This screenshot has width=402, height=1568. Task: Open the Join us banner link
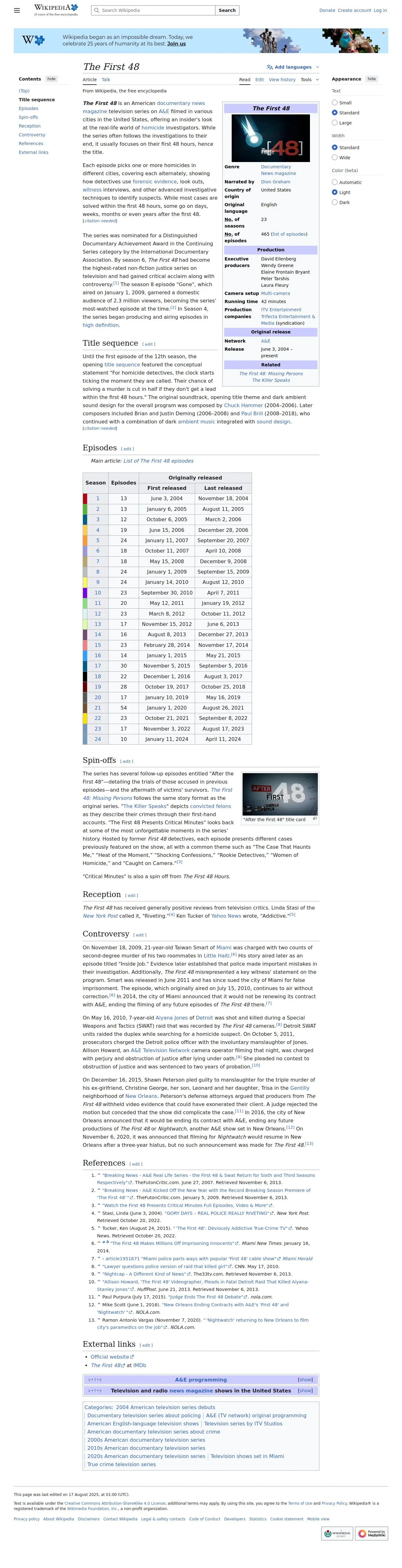tap(176, 44)
